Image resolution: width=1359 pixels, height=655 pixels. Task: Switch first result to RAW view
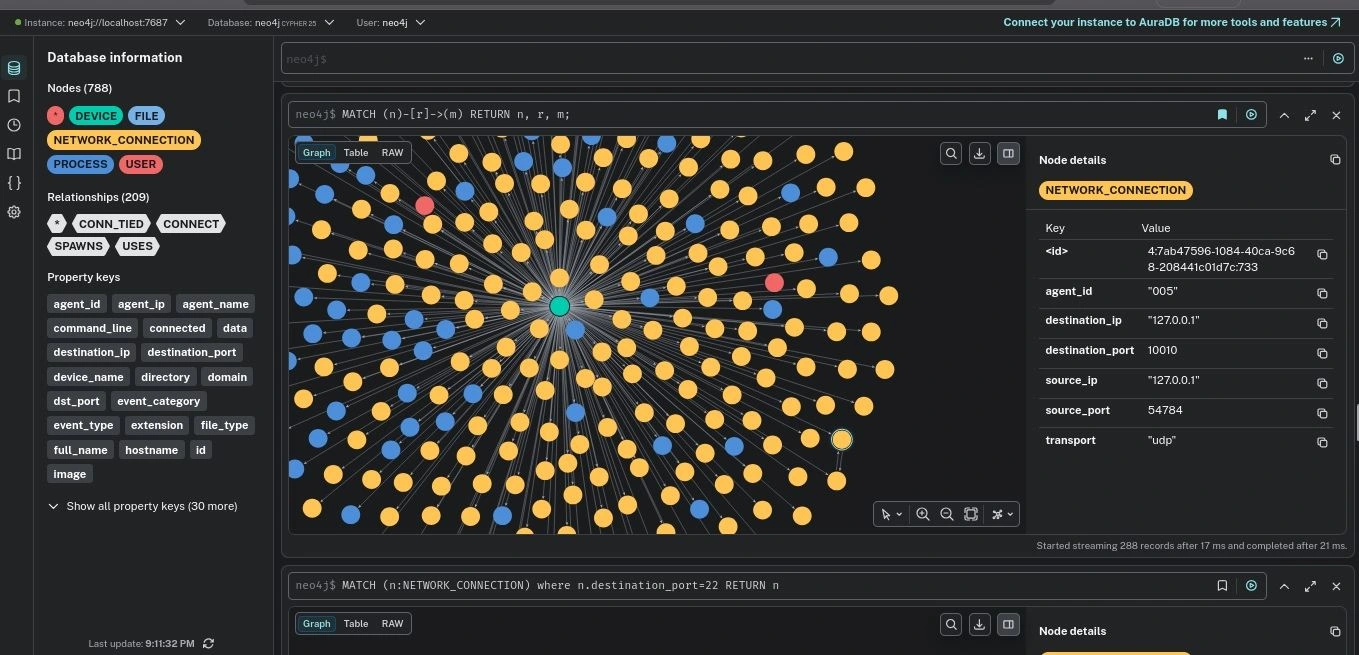(x=392, y=153)
